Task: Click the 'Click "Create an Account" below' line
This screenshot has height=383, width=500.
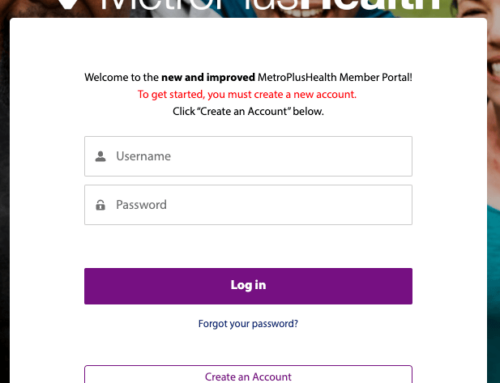Action: 248,111
